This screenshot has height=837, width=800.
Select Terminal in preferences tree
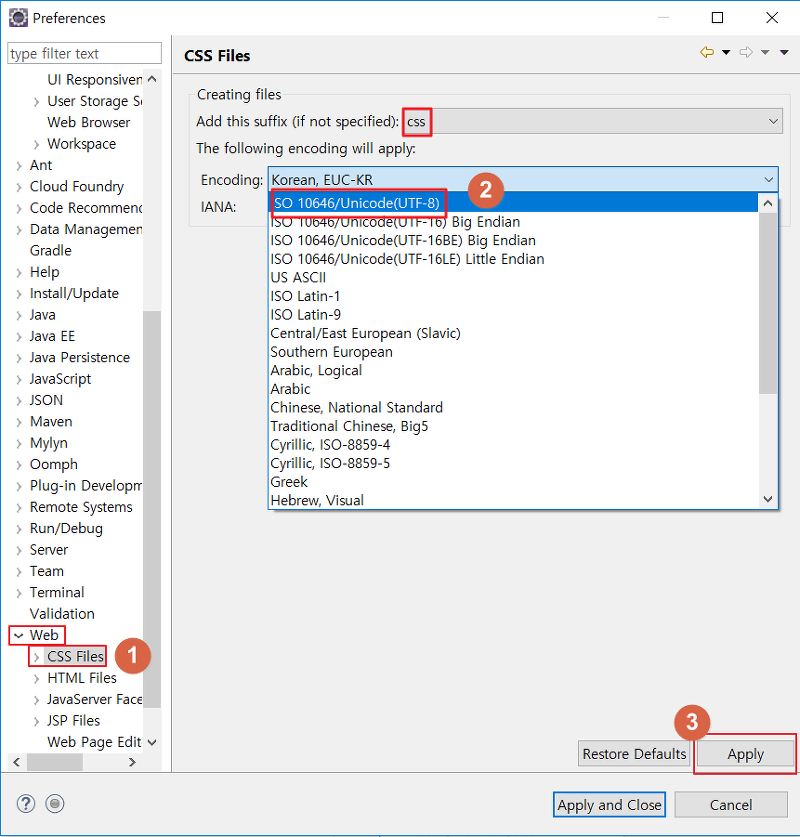coord(57,592)
